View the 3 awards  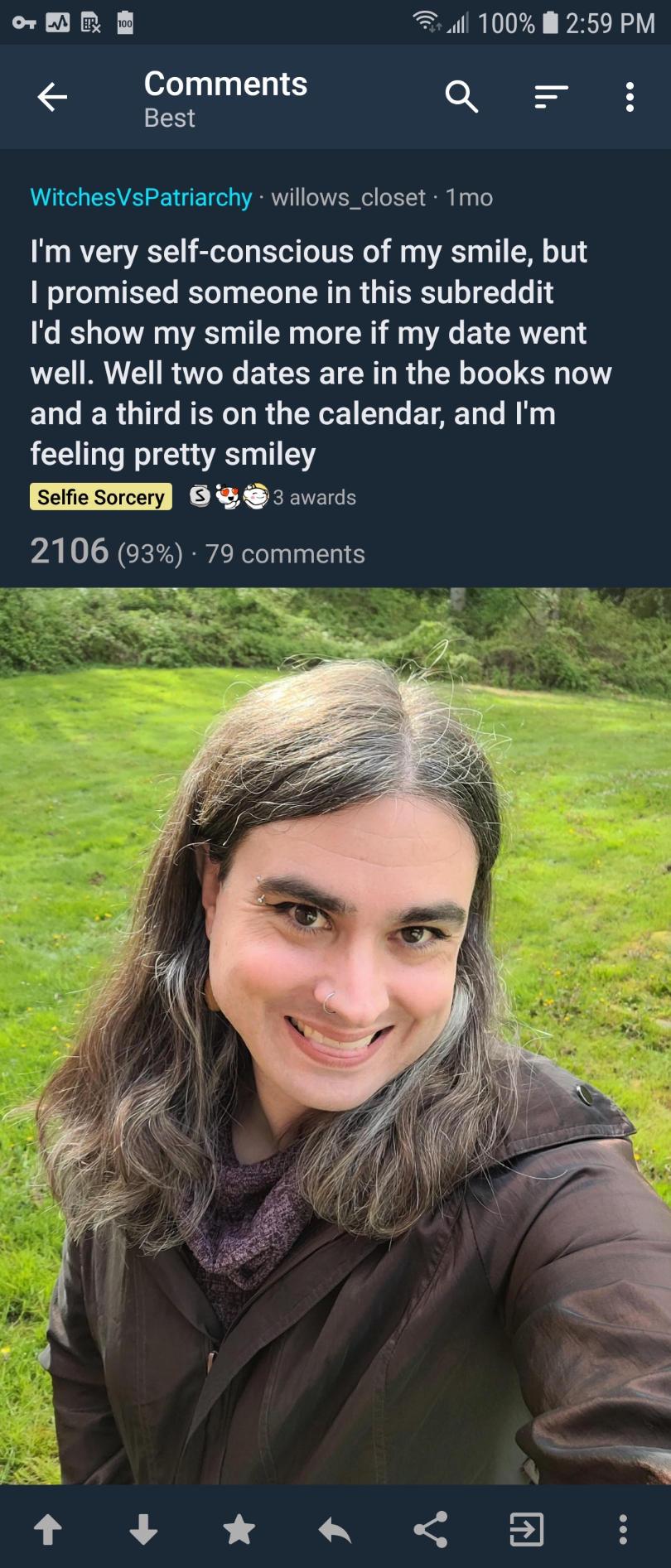[273, 497]
